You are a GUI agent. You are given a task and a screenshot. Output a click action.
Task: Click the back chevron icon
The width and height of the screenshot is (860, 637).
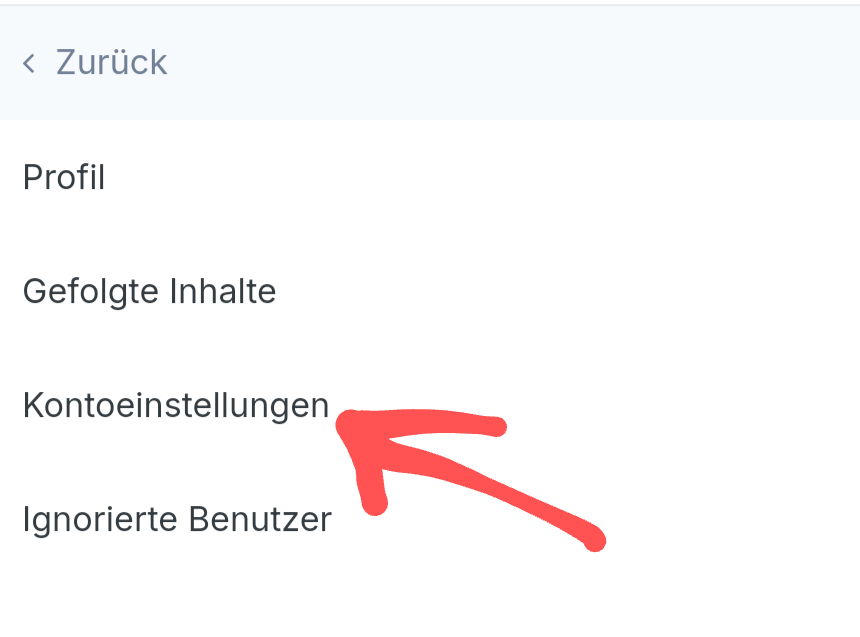(x=29, y=64)
